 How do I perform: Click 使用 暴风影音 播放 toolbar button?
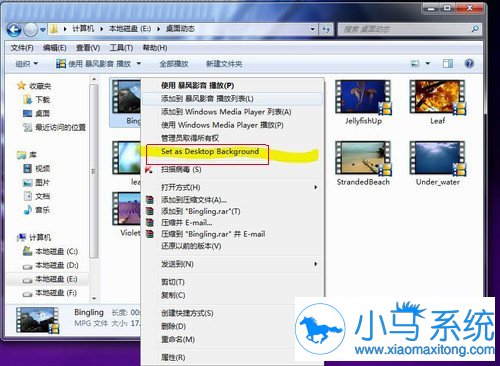click(x=94, y=64)
